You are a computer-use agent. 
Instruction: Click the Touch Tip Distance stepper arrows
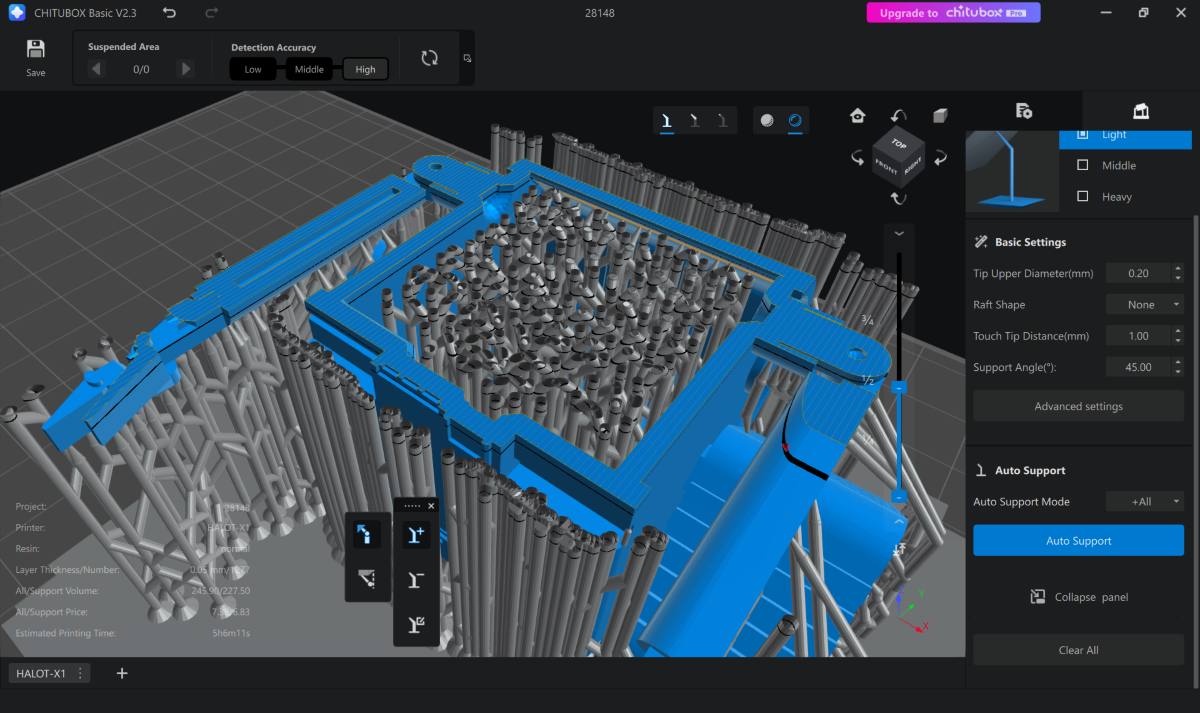1177,336
